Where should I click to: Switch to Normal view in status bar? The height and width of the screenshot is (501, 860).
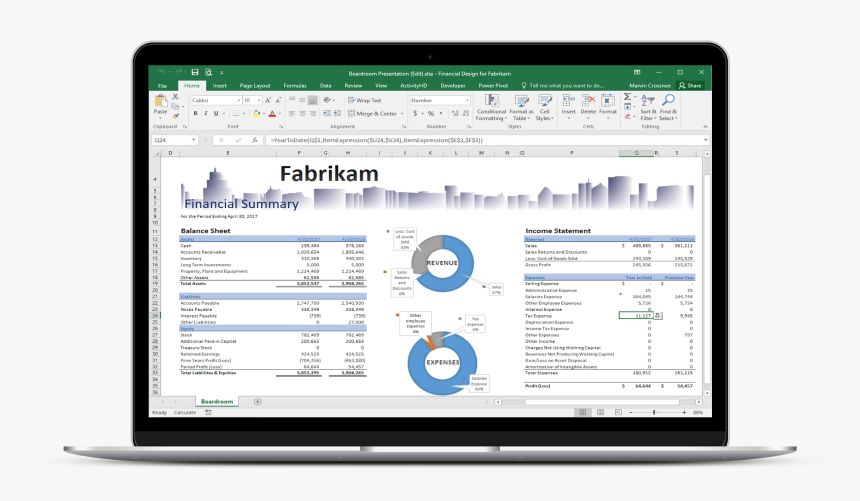click(582, 412)
